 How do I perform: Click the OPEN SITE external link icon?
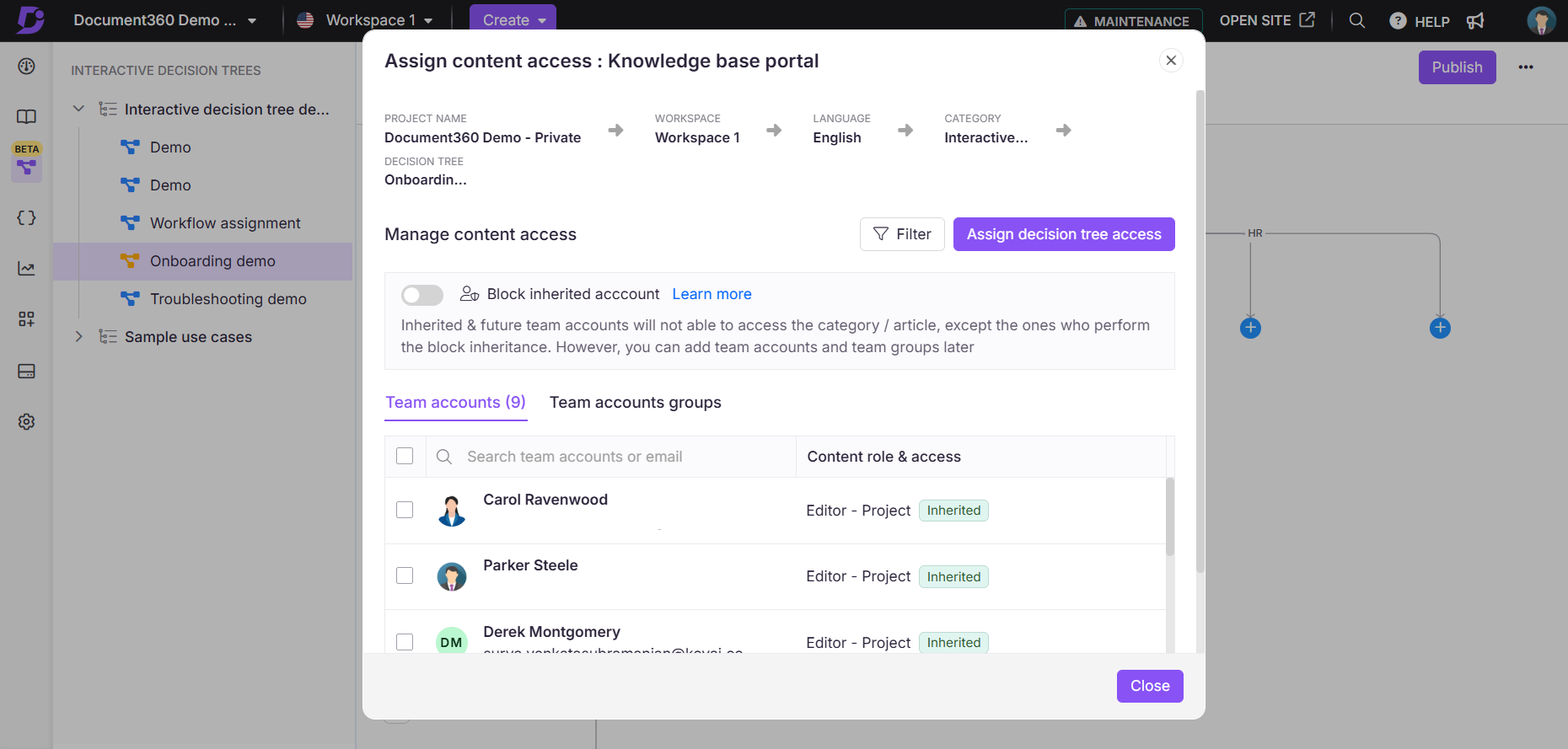tap(1307, 19)
